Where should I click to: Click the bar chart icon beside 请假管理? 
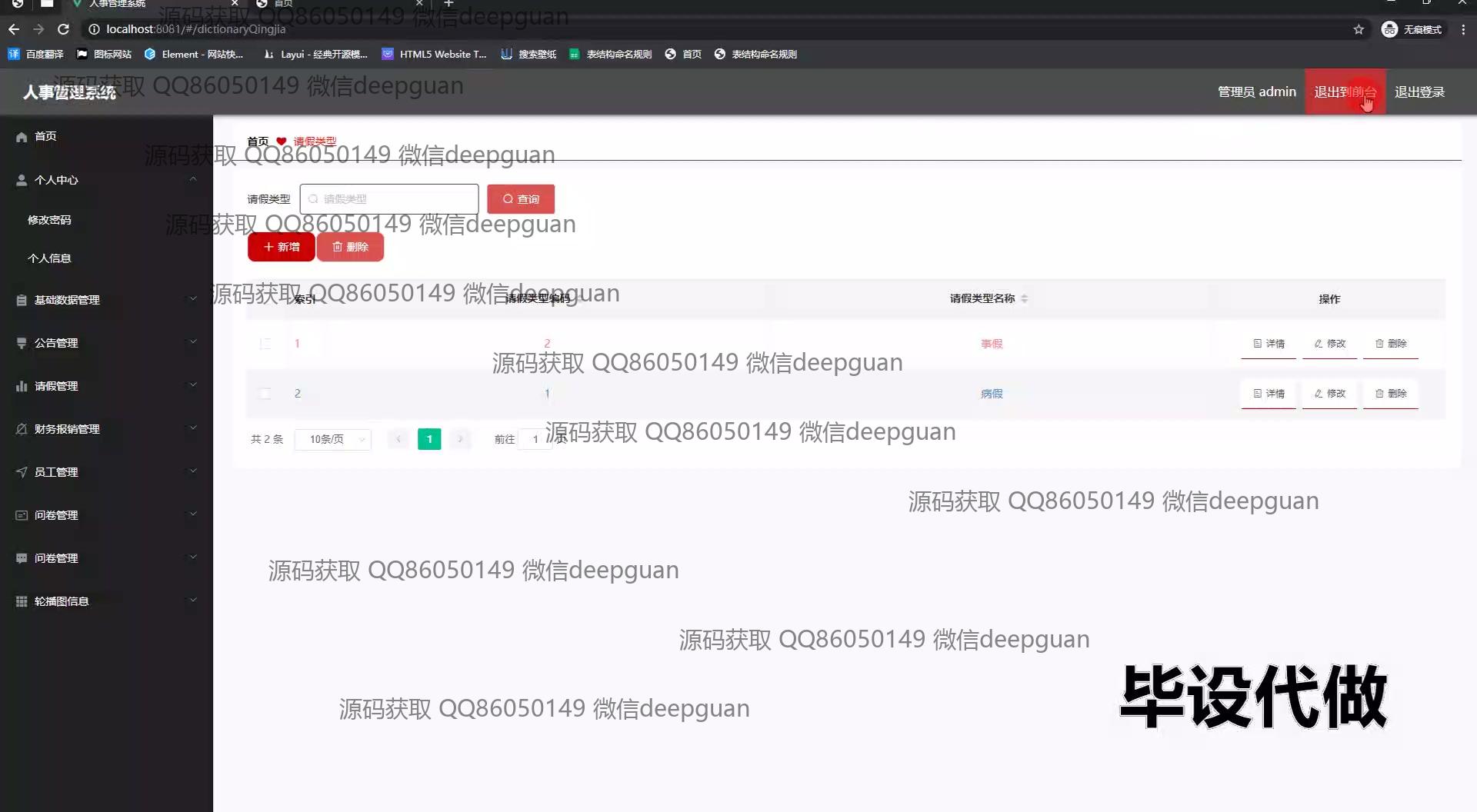pyautogui.click(x=22, y=386)
